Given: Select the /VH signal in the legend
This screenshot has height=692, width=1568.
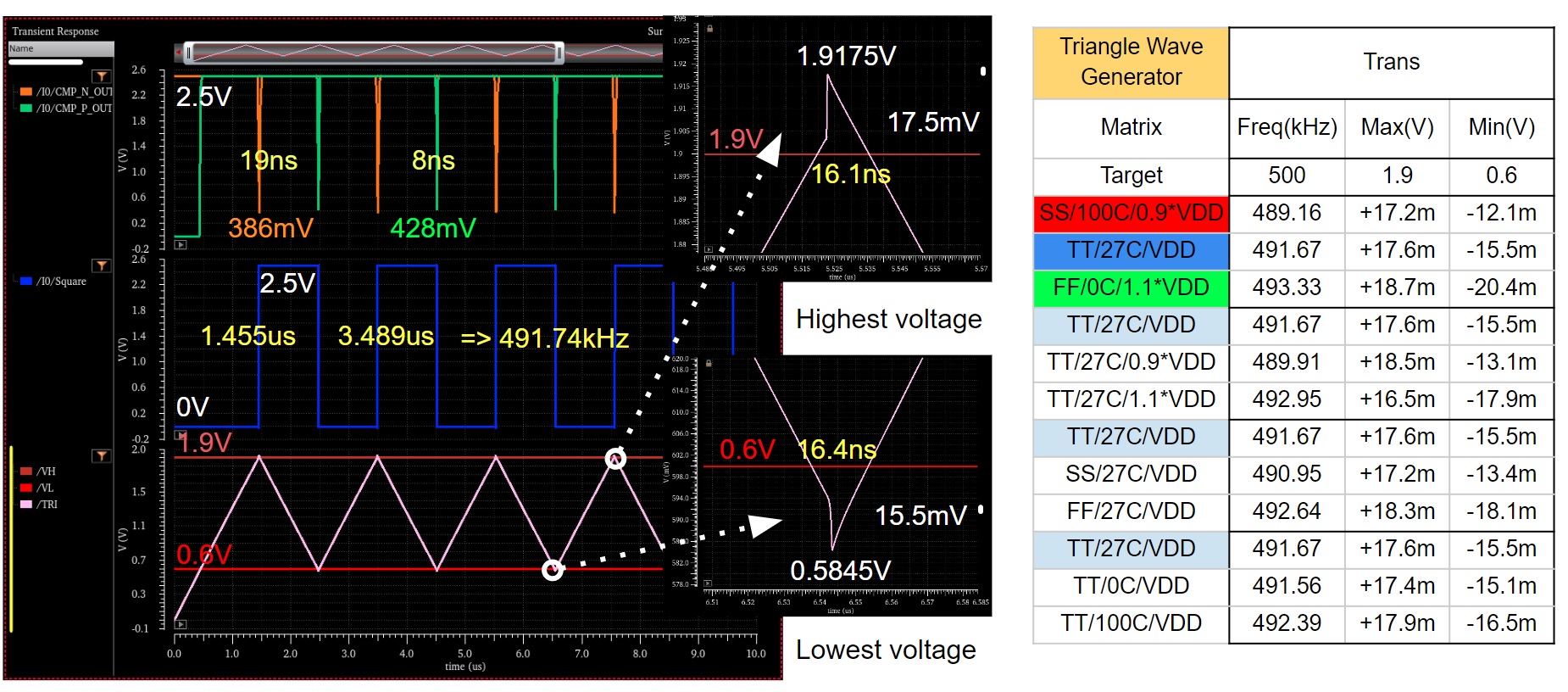Looking at the screenshot, I should [47, 472].
